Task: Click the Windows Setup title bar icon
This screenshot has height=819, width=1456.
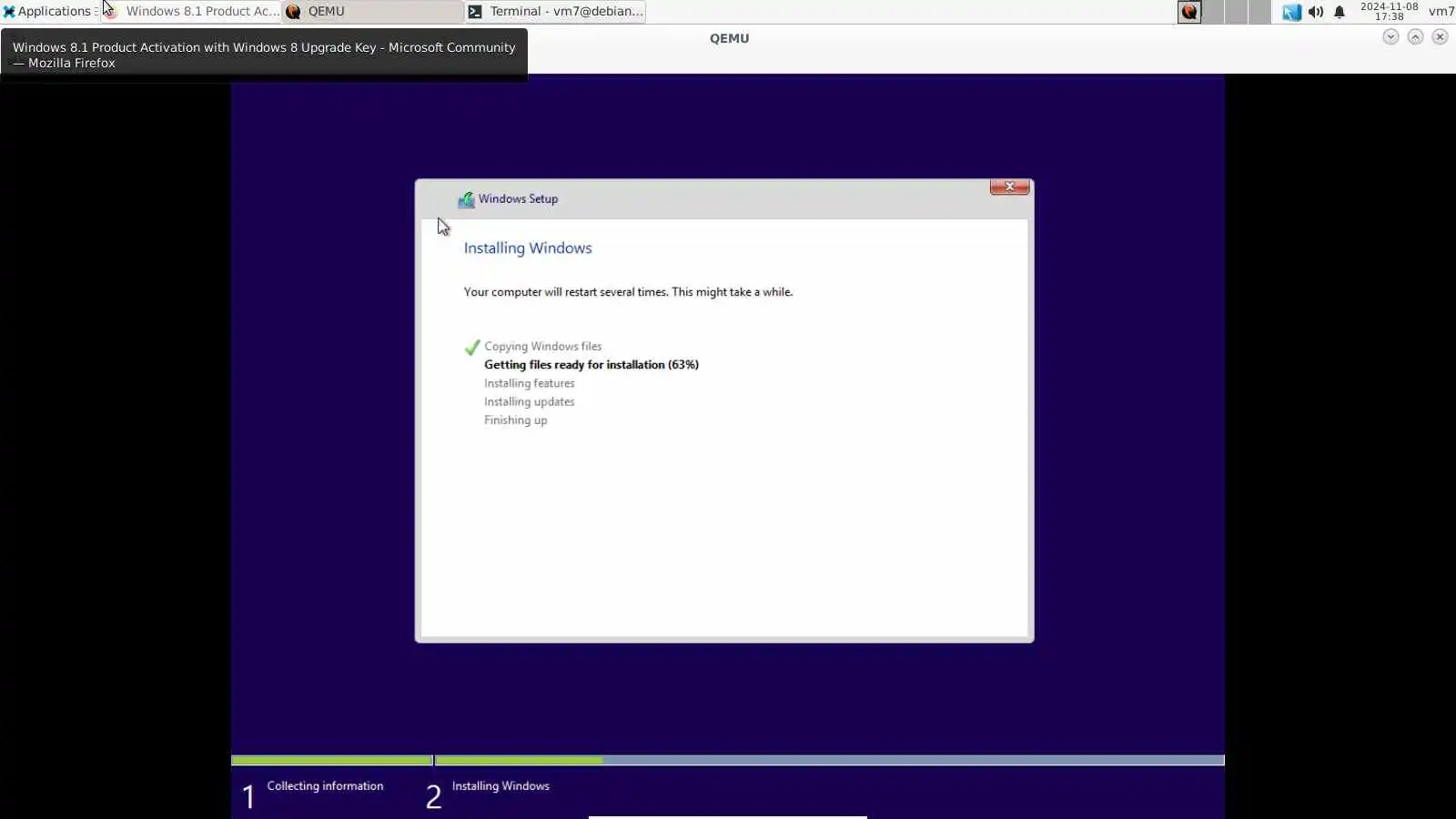Action: pyautogui.click(x=466, y=199)
